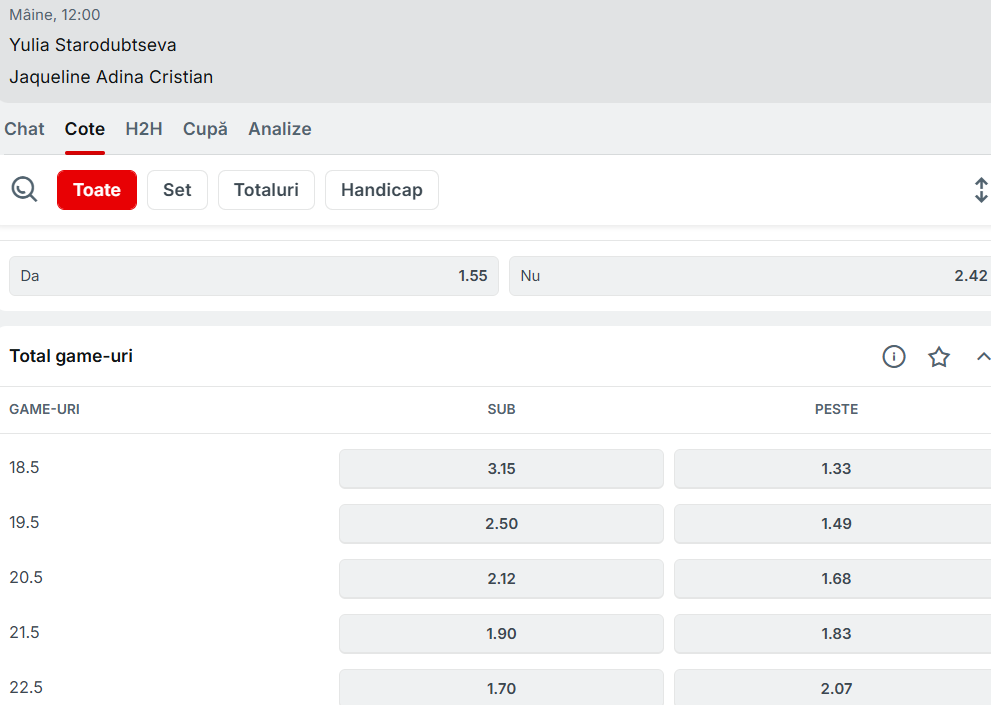
Task: Filter markets by Handicap
Action: click(382, 190)
